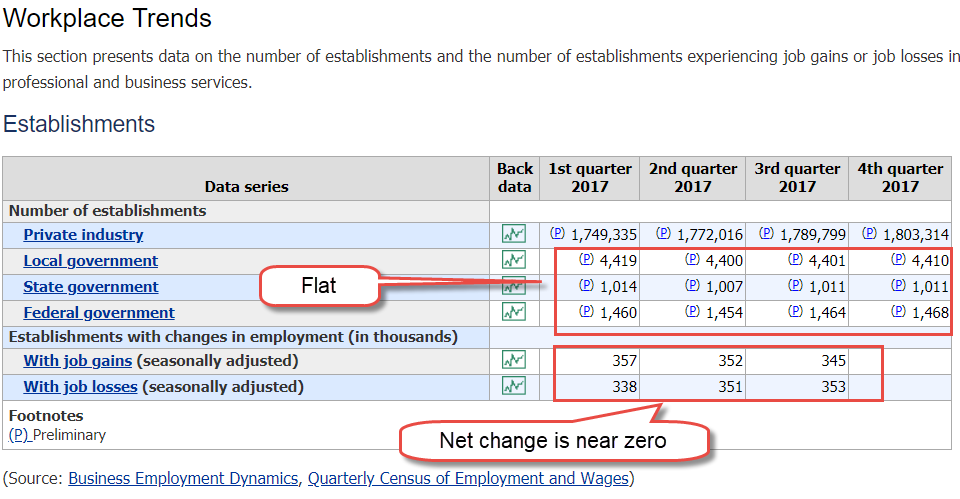This screenshot has width=960, height=499.
Task: Click the 'Net change is near zero' callout
Action: click(x=553, y=441)
